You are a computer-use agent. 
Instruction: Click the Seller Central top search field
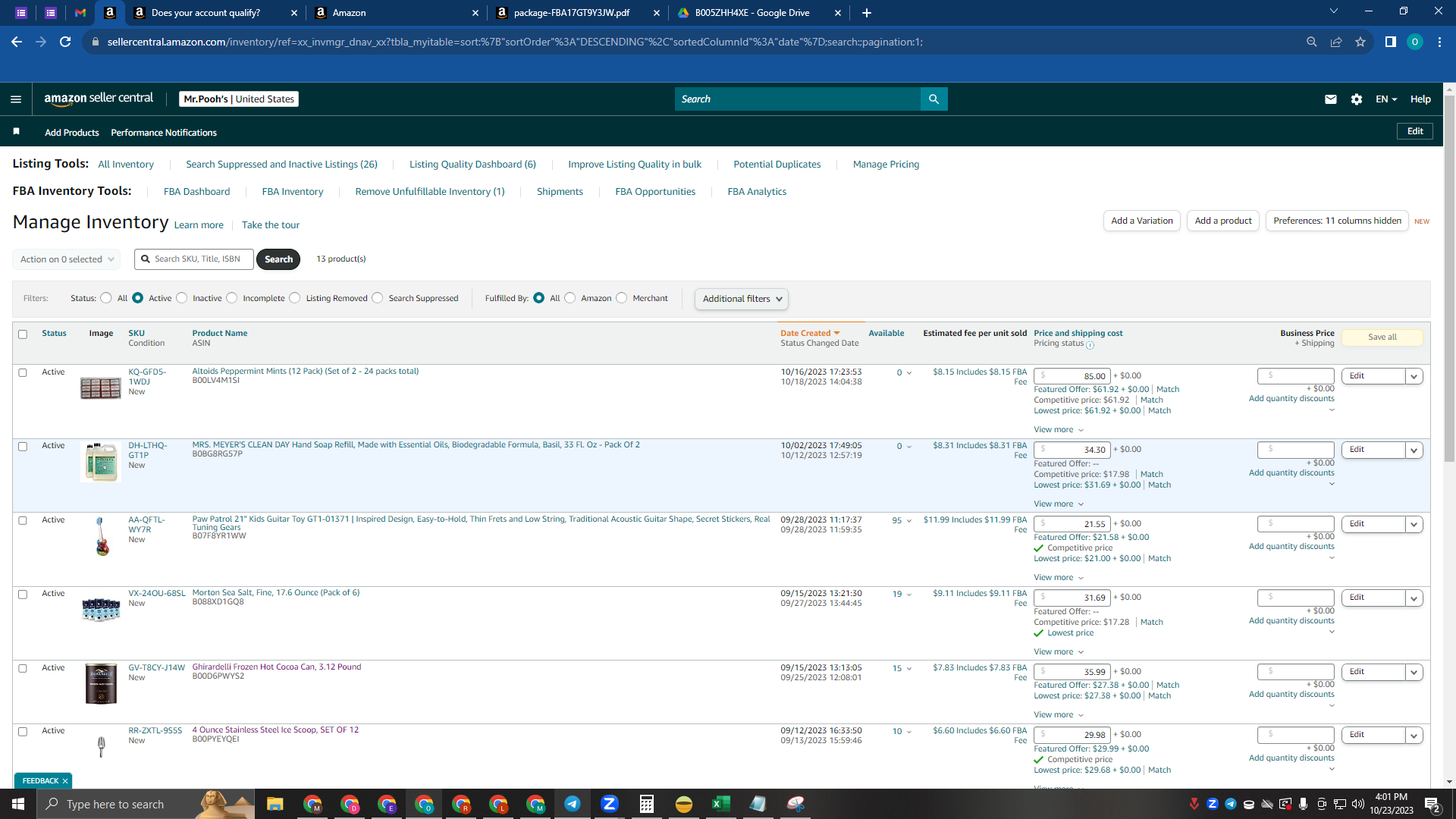[x=797, y=99]
